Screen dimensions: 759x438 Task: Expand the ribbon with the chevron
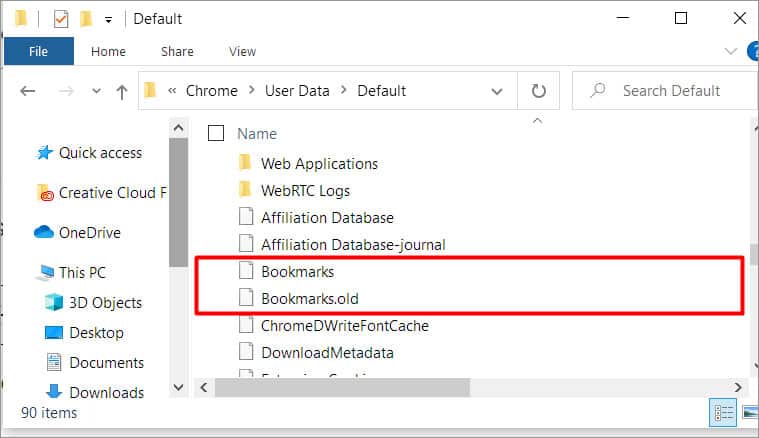pos(730,51)
